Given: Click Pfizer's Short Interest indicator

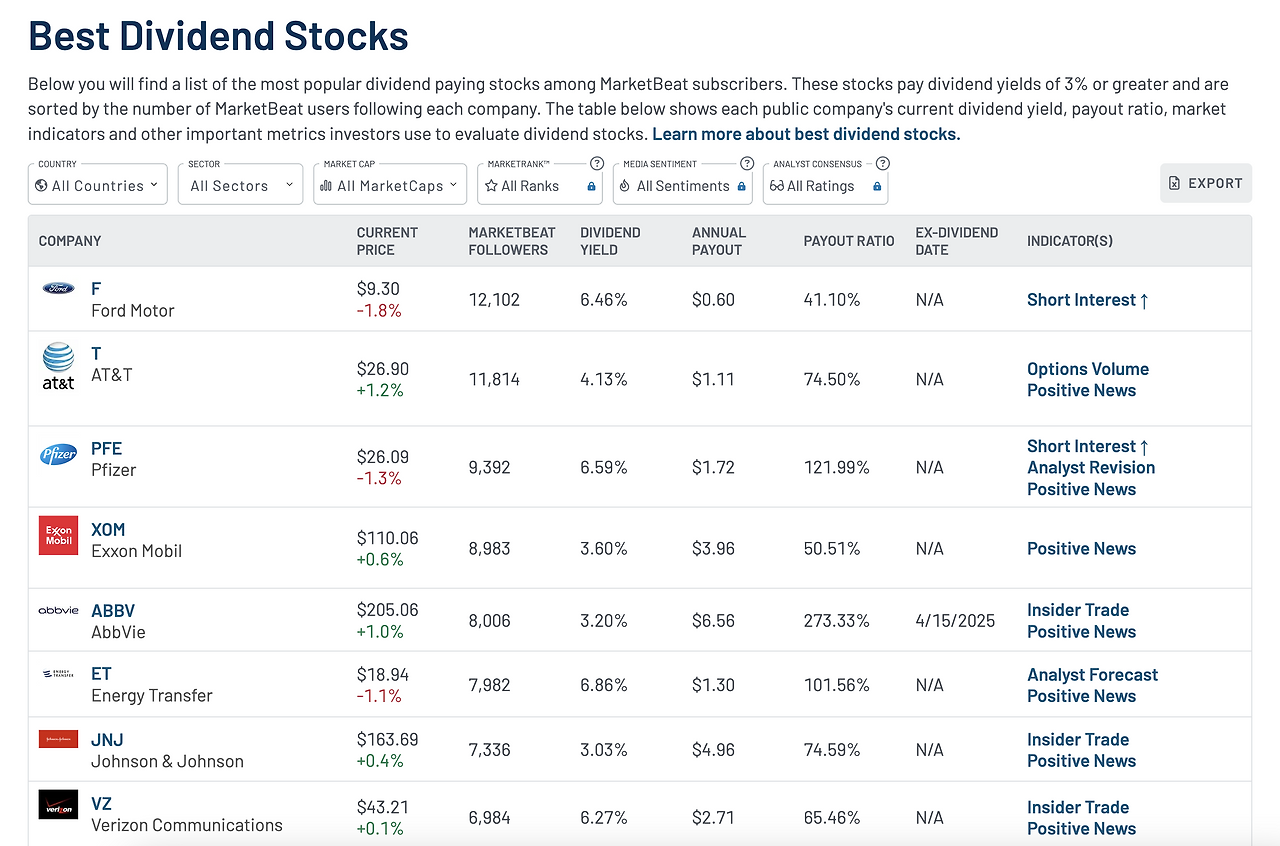Looking at the screenshot, I should [1088, 446].
